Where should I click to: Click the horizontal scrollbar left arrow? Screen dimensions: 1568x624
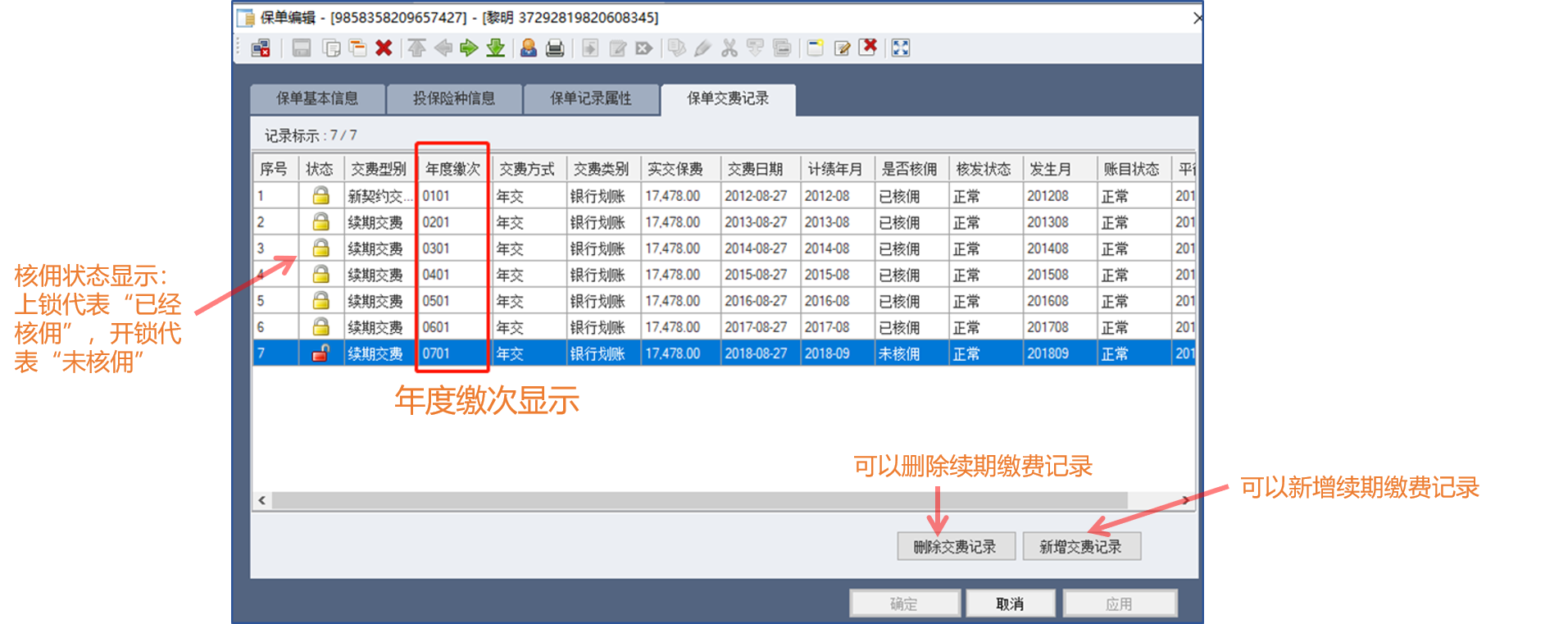(262, 500)
